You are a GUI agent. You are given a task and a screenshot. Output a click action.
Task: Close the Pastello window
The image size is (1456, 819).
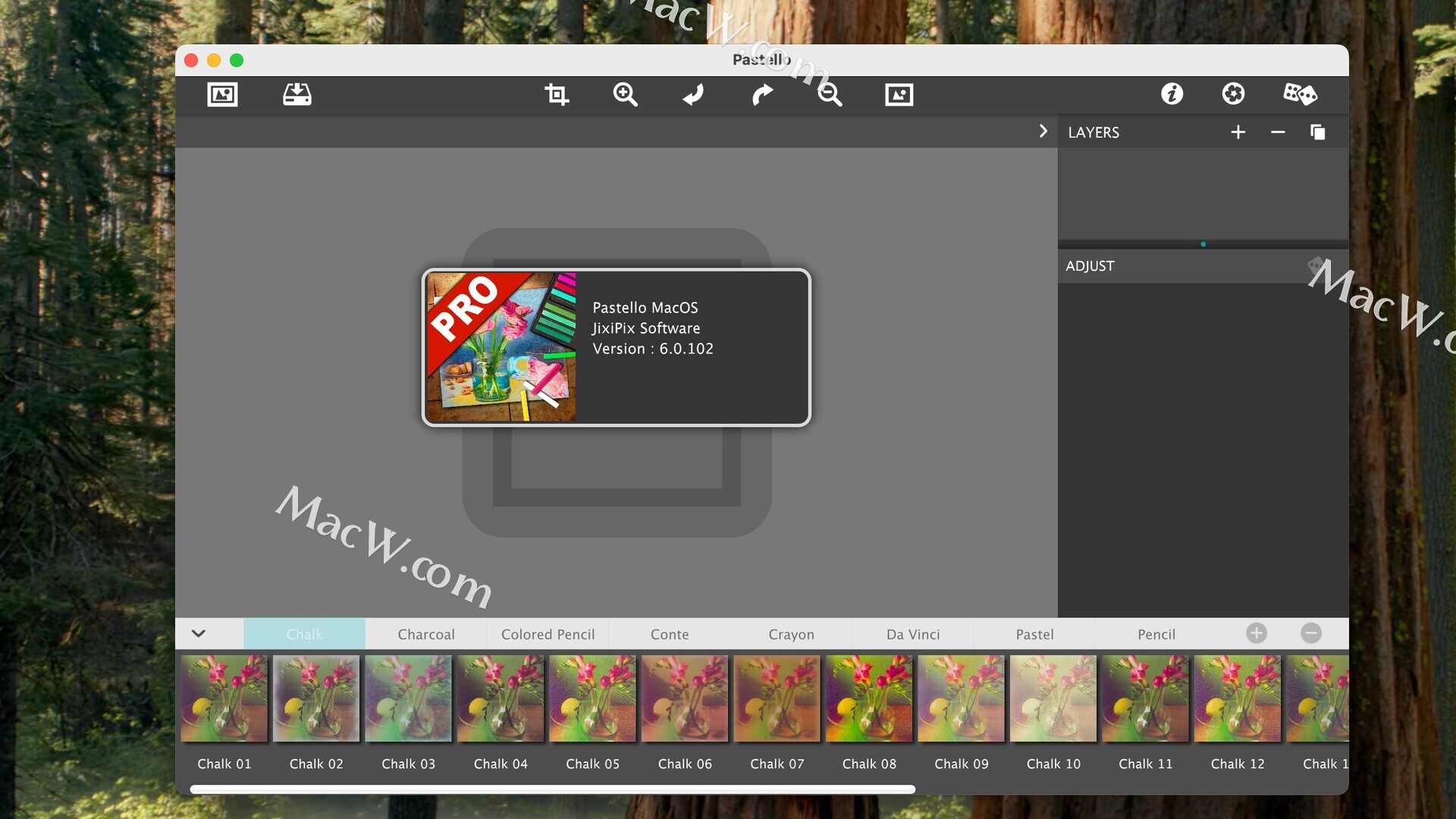pos(191,61)
